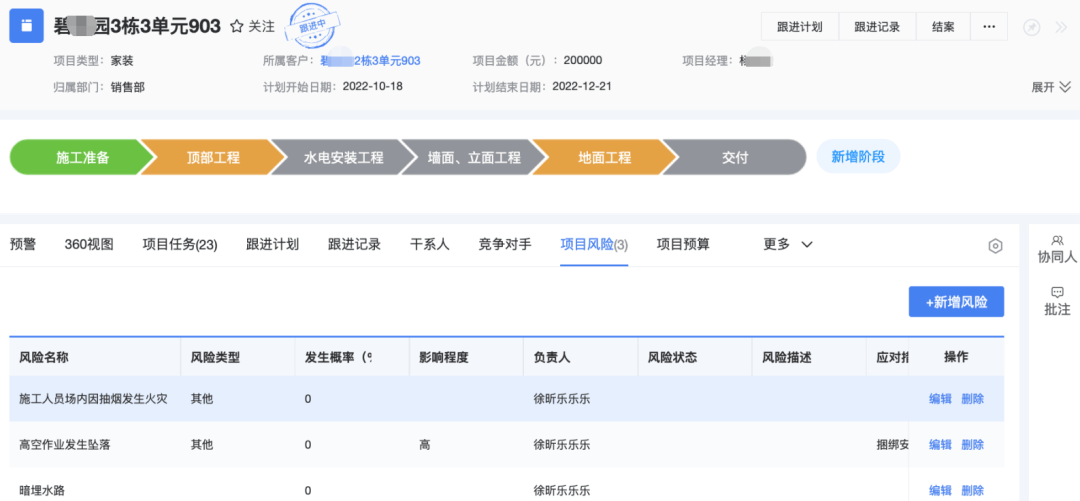Expand project details with 展开
1080x501 pixels.
coord(1051,87)
